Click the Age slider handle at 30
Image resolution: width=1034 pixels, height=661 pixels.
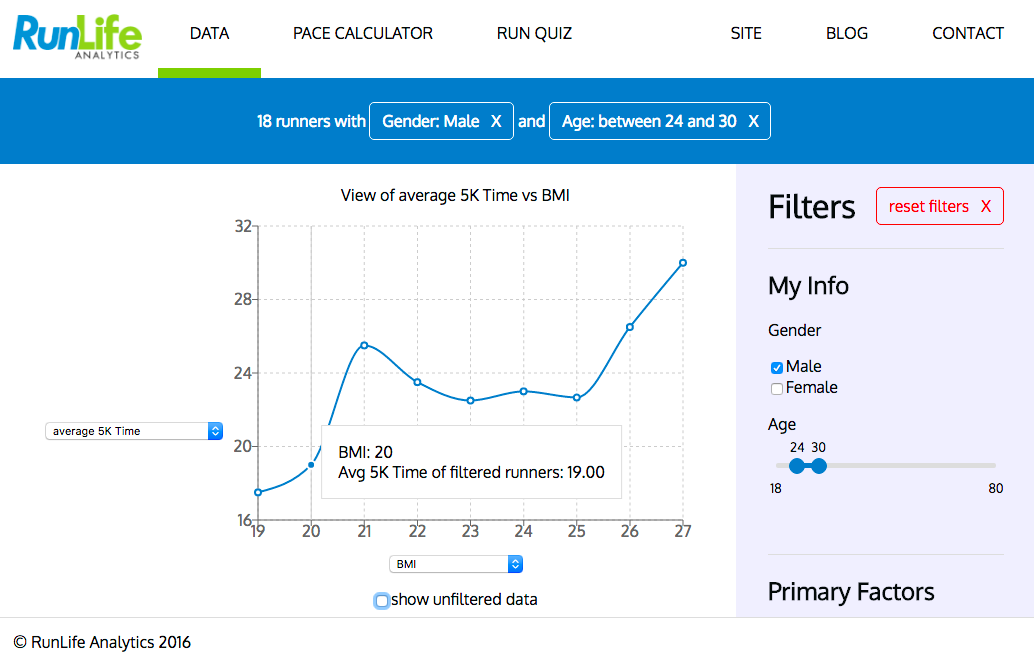(x=818, y=466)
